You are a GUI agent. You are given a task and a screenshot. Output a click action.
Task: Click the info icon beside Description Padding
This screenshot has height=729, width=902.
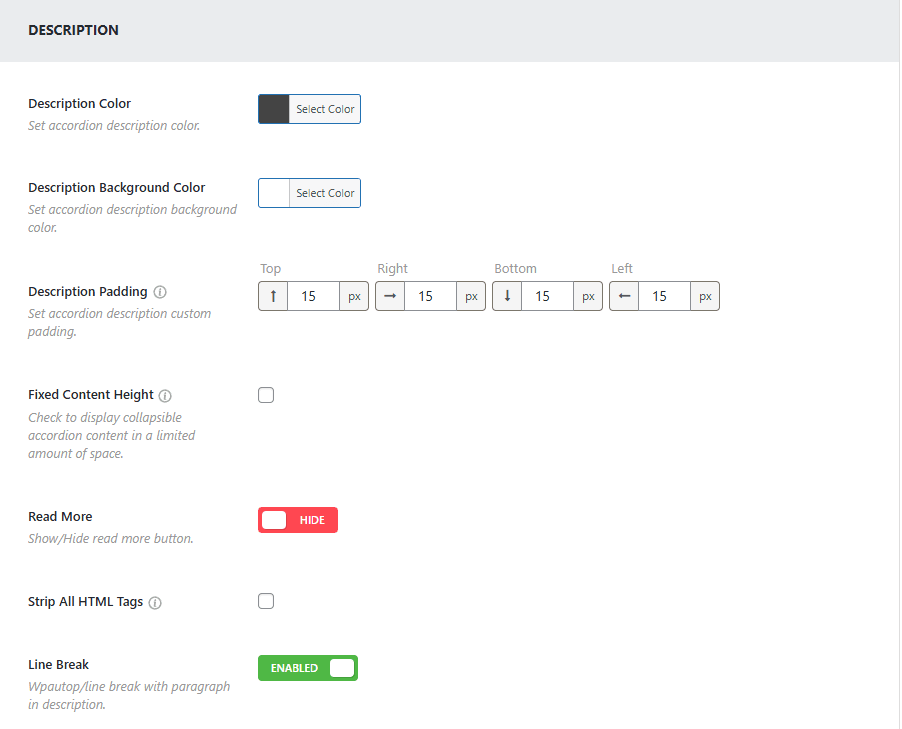(x=160, y=292)
